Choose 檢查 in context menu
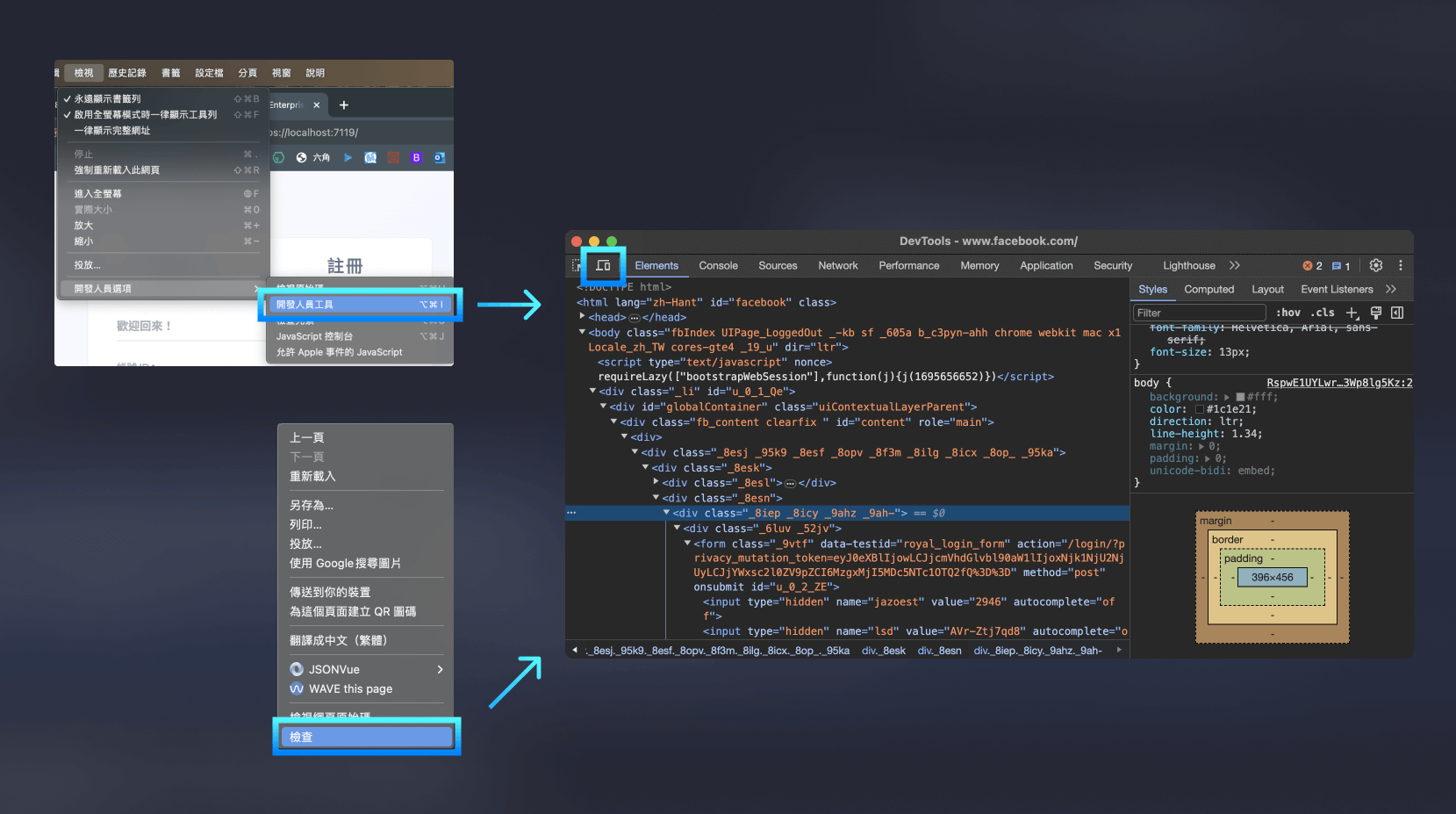This screenshot has height=814, width=1456. tap(366, 737)
